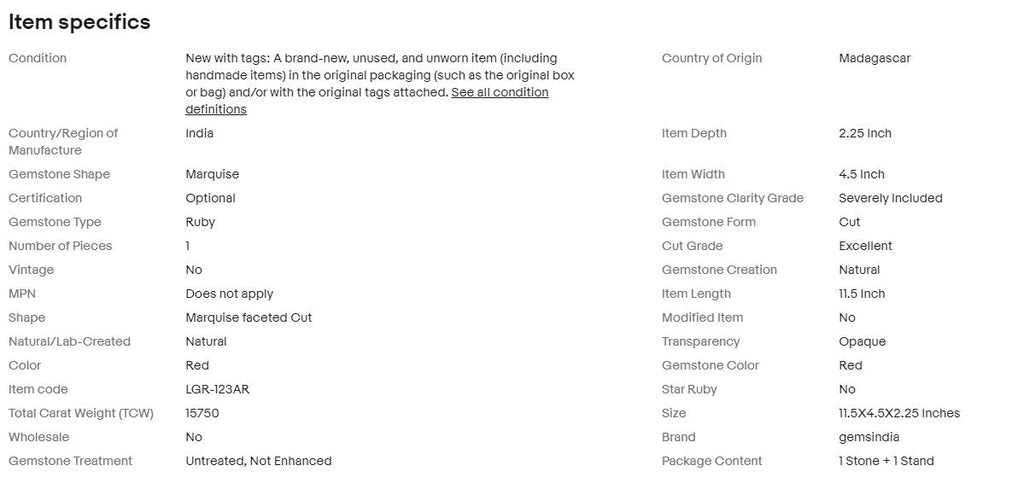Click the LGR-123AR item code value
The image size is (1024, 489).
[217, 389]
